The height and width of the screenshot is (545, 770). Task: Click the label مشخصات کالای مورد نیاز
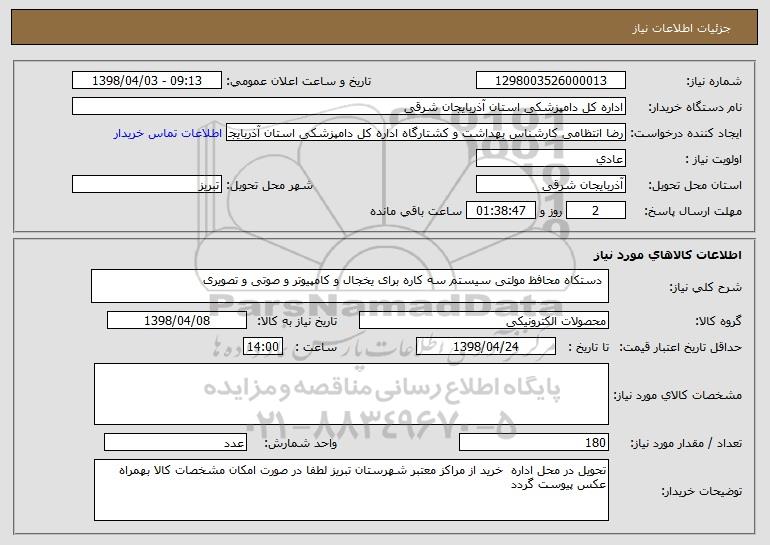coord(678,395)
